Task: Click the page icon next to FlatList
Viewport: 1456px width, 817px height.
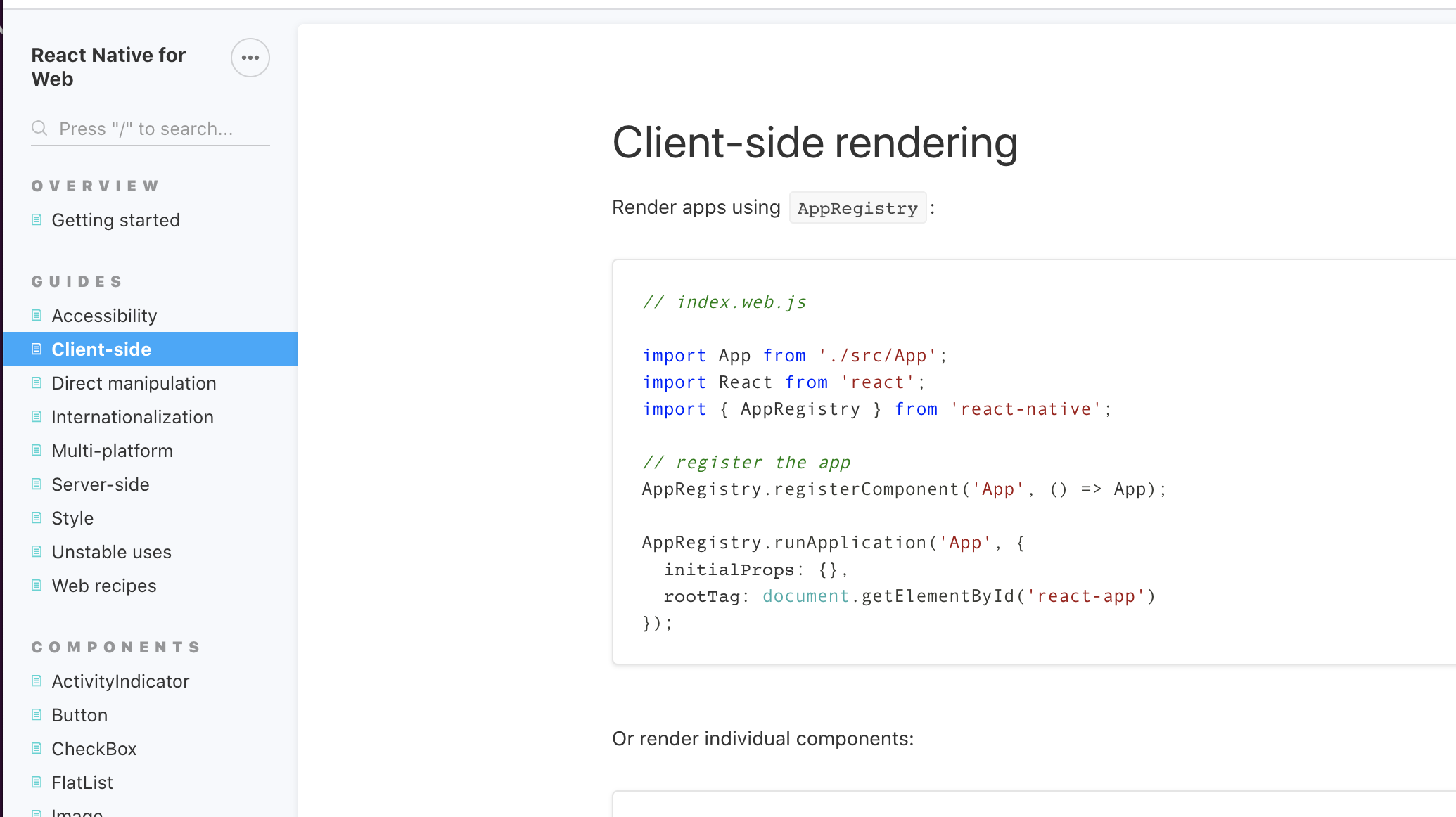Action: point(37,782)
